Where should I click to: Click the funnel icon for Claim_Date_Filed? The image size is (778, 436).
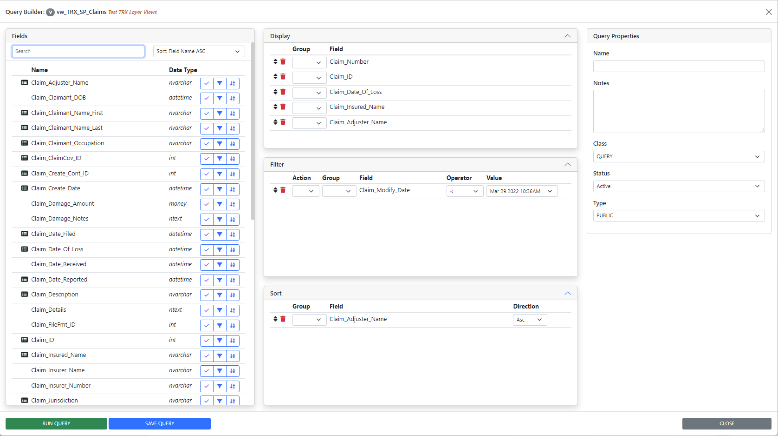(x=219, y=235)
